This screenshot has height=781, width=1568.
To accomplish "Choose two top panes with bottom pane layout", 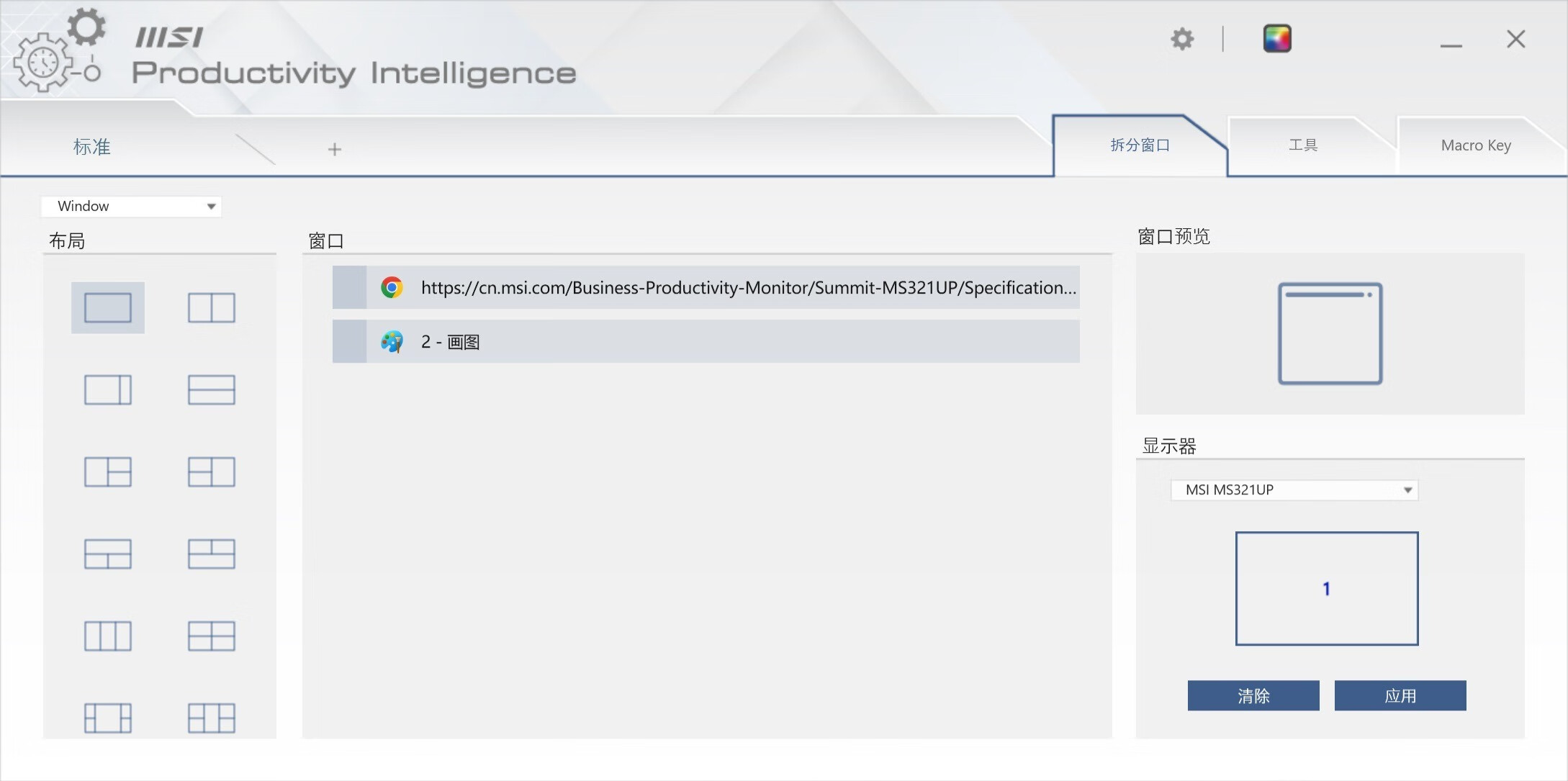I will [211, 554].
